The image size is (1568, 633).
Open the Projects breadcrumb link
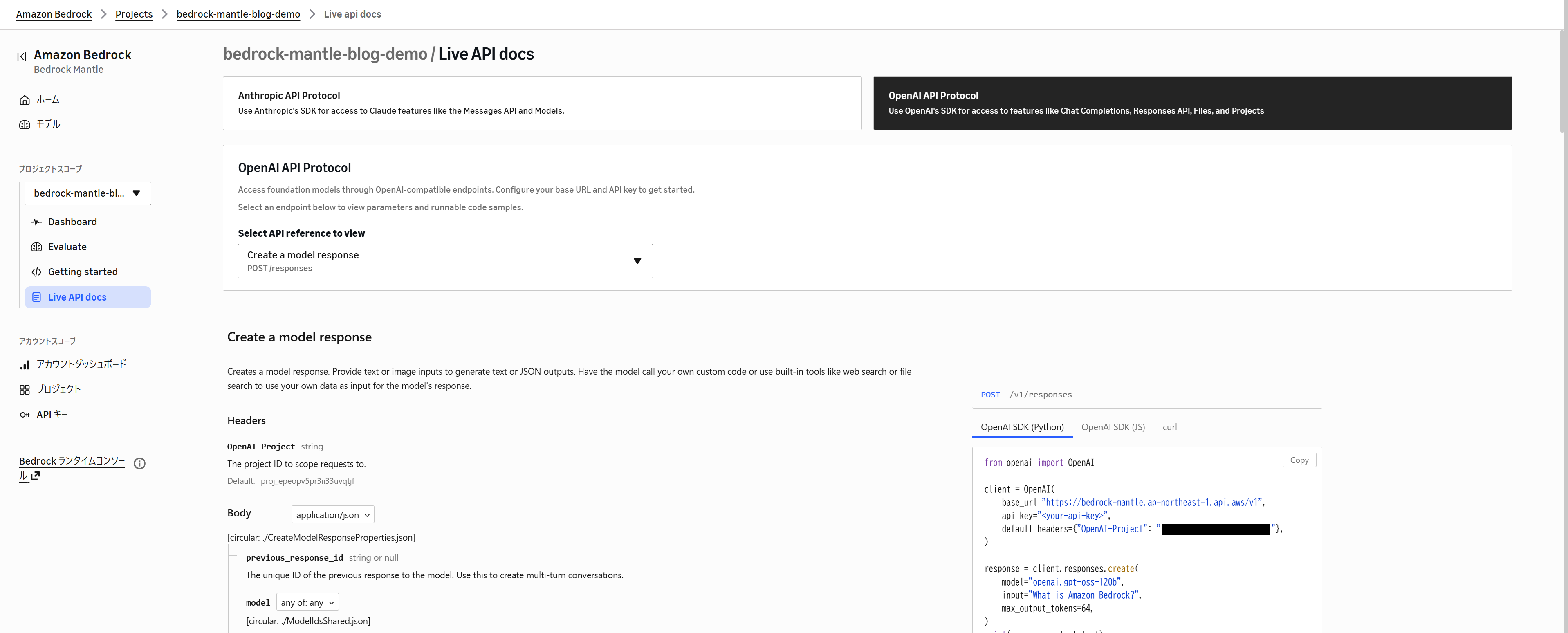(134, 14)
